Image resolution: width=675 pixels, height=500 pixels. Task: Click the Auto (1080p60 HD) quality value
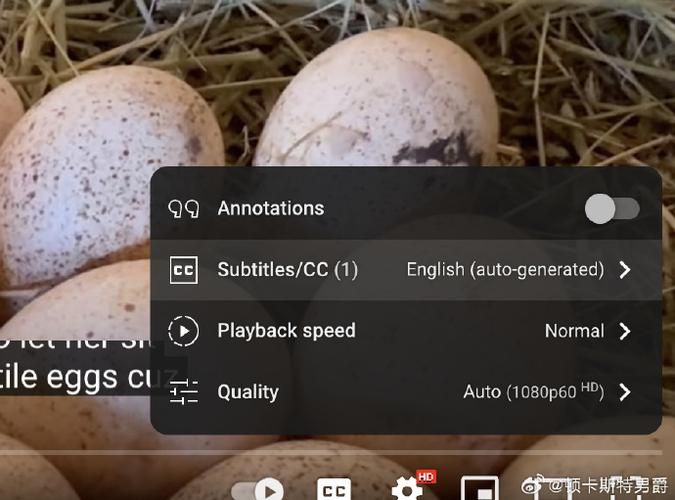pyautogui.click(x=533, y=391)
